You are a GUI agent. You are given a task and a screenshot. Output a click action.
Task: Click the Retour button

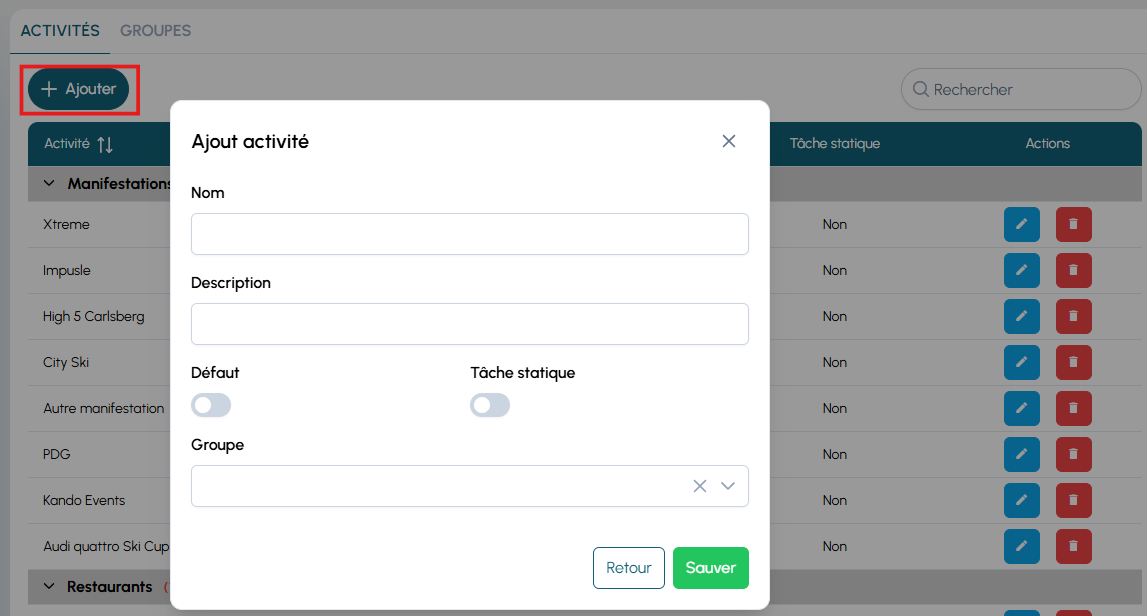(x=628, y=568)
